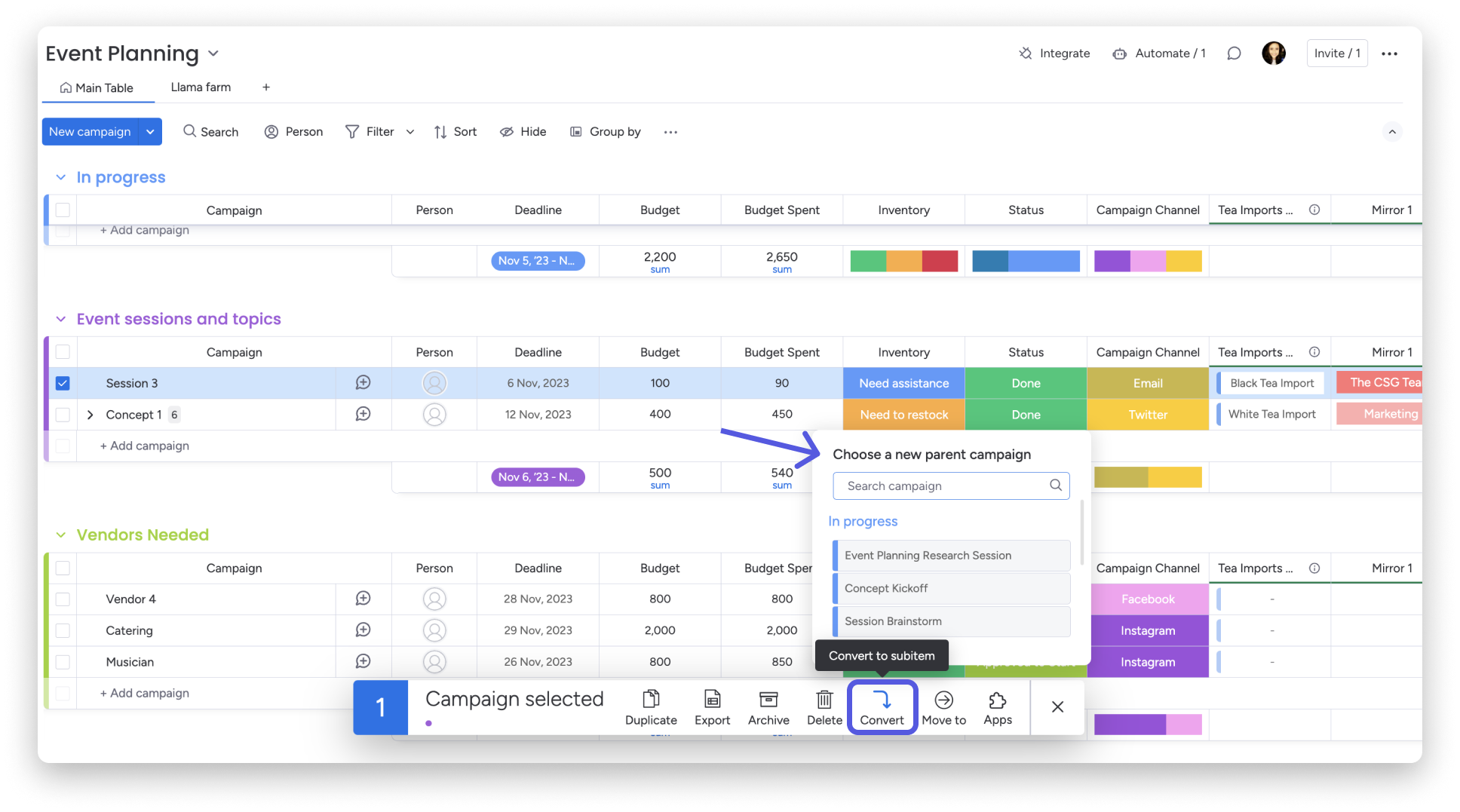Close the campaign selected action bar
The image size is (1460, 812).
pyautogui.click(x=1057, y=706)
